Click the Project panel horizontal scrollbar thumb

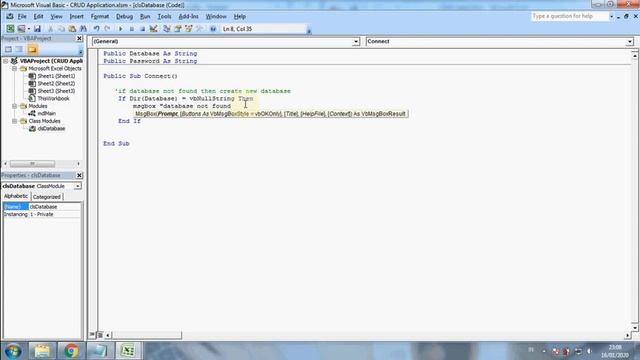(32, 164)
